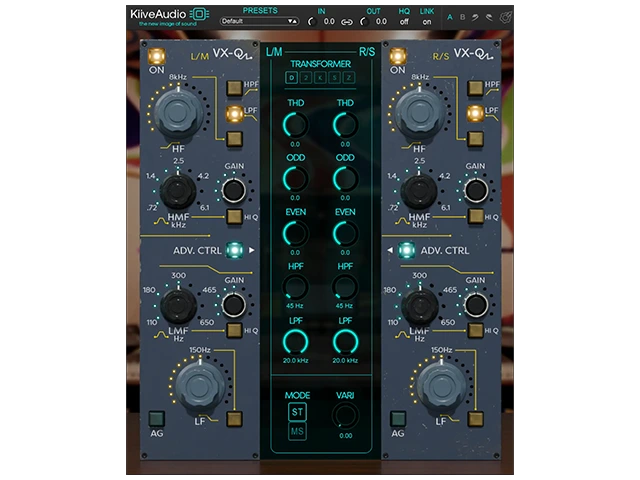640x480 pixels.
Task: Toggle the L/M channel ON lamp
Action: [157, 56]
